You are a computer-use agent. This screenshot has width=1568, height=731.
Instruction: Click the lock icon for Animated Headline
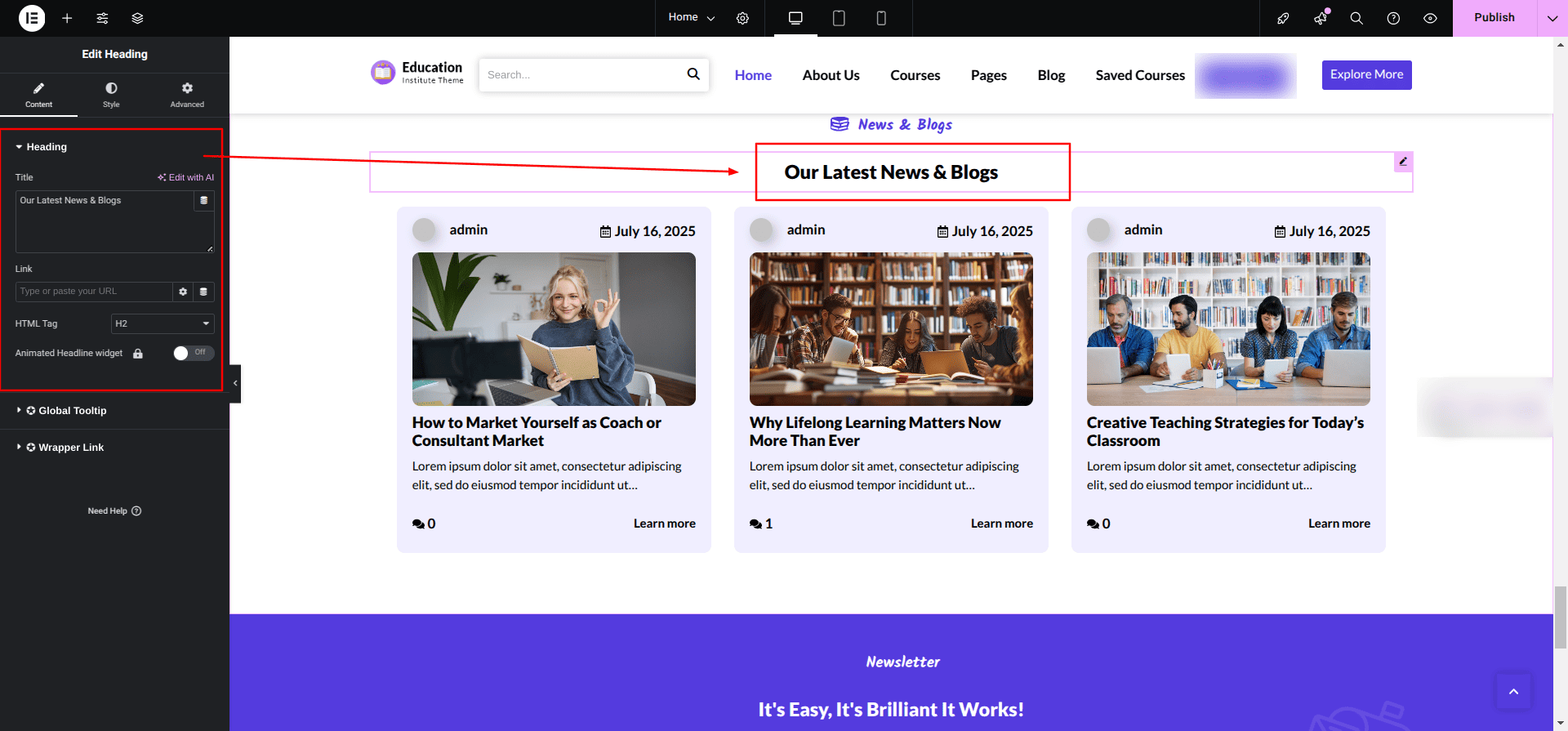(138, 354)
